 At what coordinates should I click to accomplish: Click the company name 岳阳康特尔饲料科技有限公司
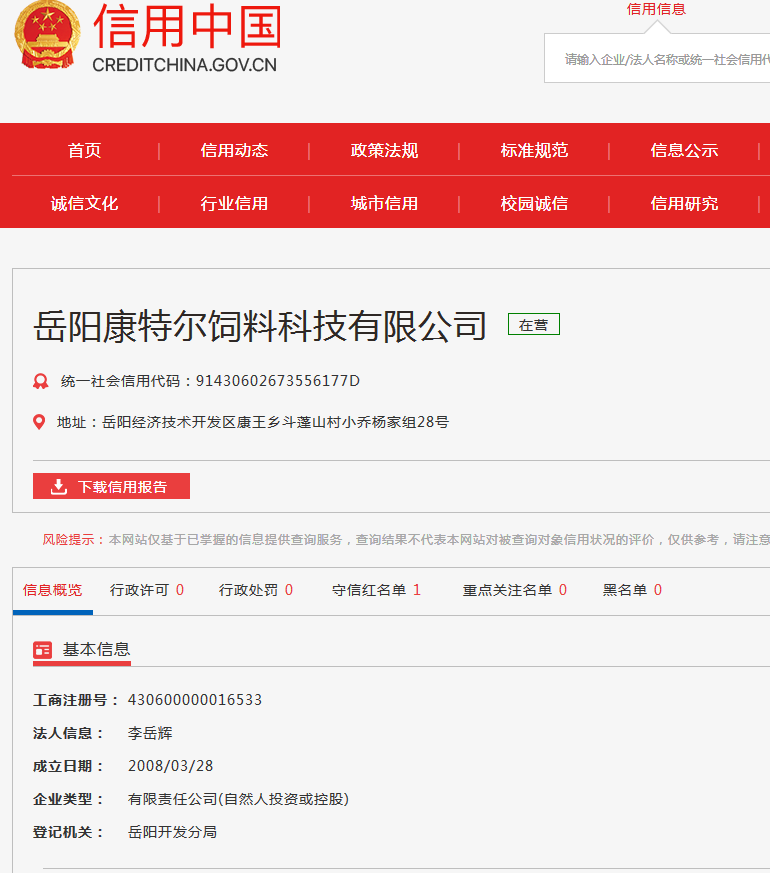260,326
